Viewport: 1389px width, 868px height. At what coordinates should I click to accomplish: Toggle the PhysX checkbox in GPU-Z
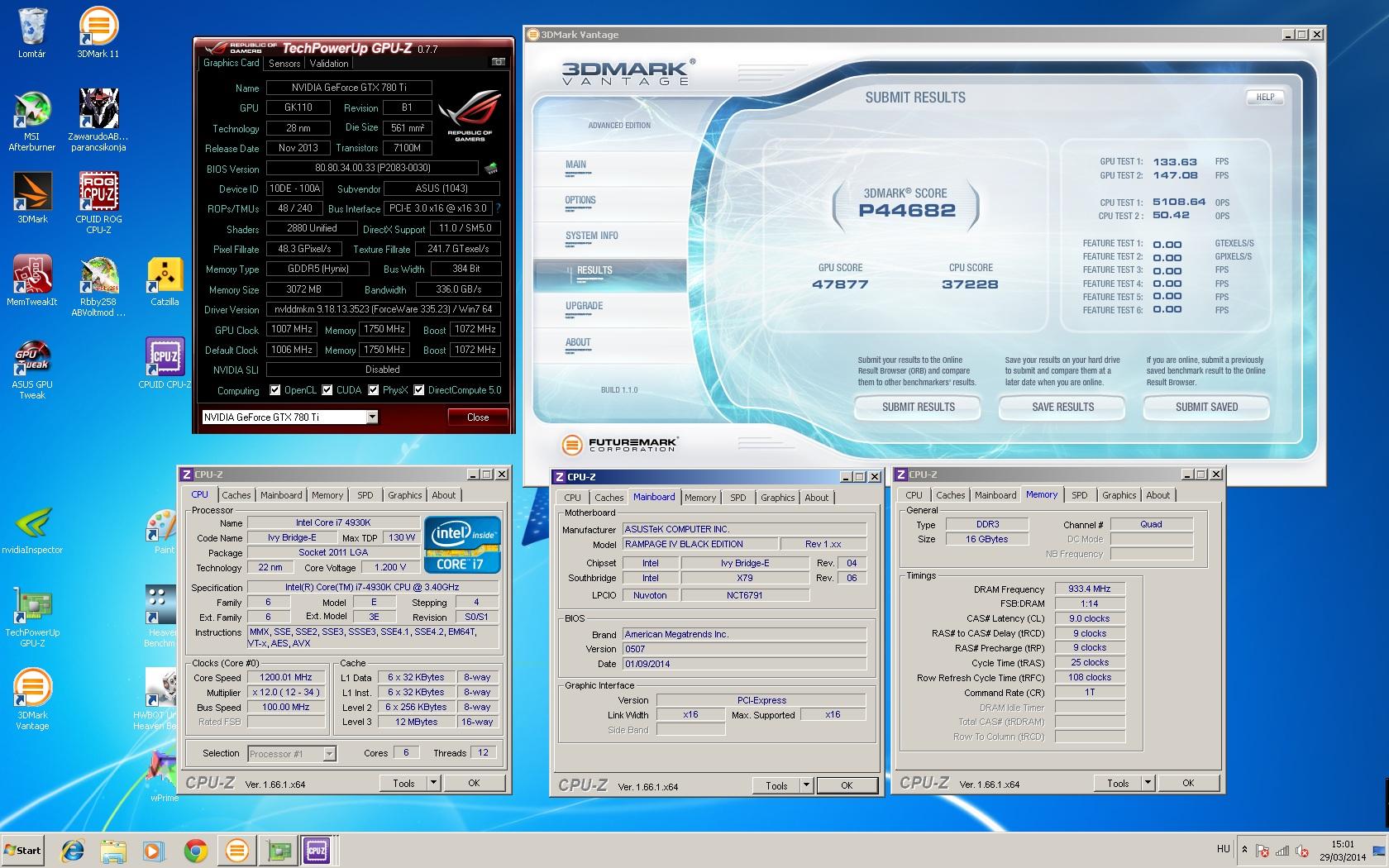[x=374, y=390]
